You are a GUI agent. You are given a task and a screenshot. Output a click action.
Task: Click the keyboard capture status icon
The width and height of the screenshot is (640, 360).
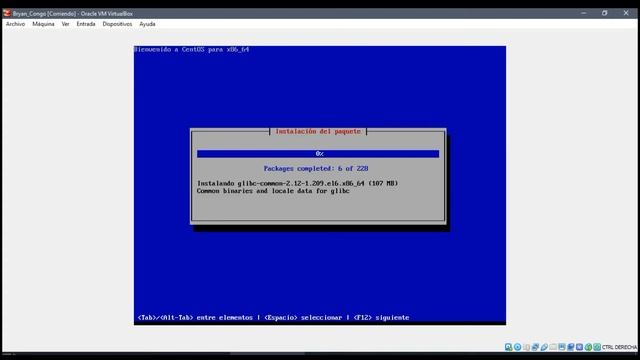tap(597, 347)
